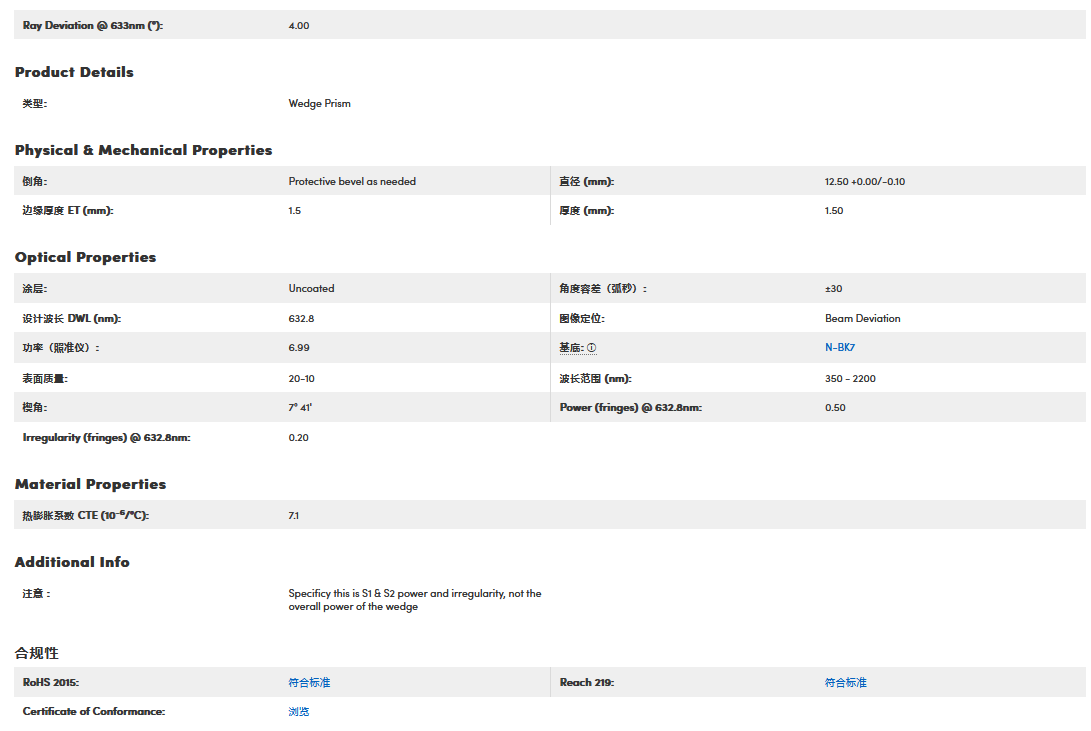The height and width of the screenshot is (731, 1091).
Task: Click the Product Details heading
Action: 74,72
